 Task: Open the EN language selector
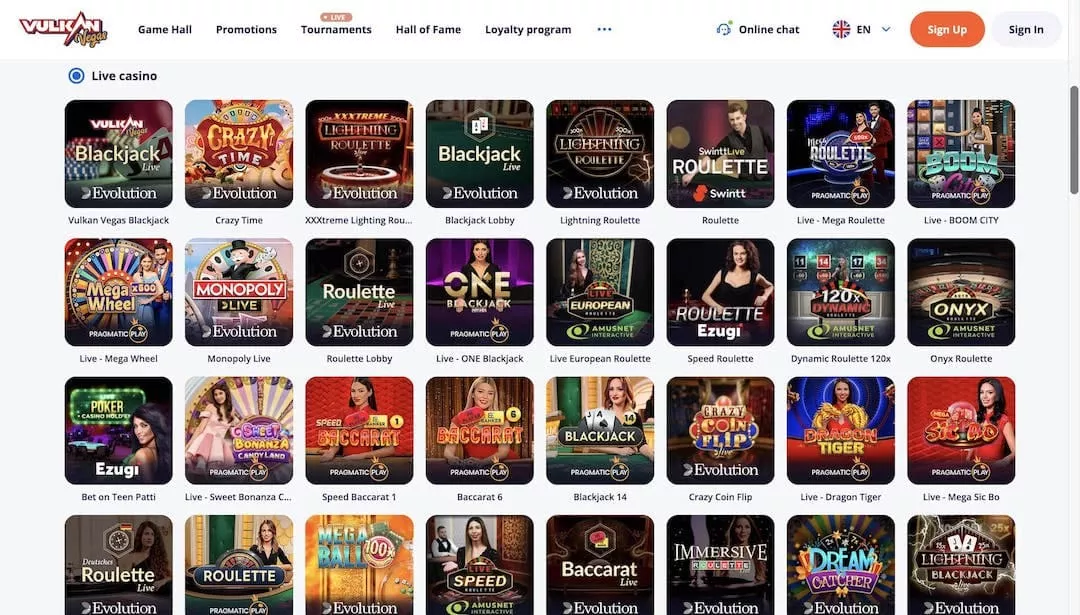[862, 30]
